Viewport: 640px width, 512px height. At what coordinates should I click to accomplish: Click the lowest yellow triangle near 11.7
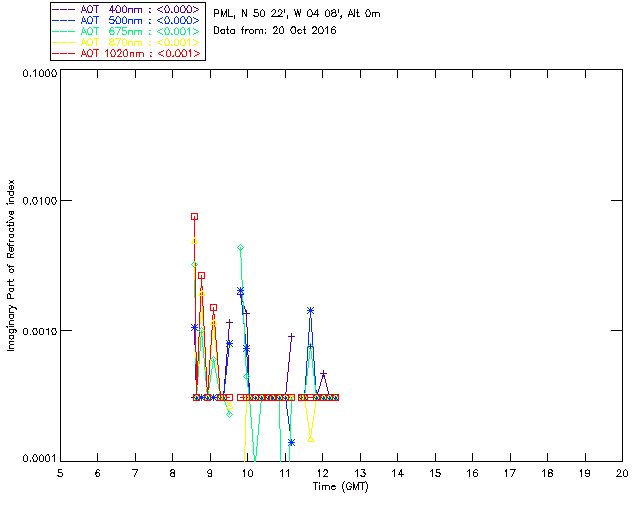pyautogui.click(x=311, y=439)
